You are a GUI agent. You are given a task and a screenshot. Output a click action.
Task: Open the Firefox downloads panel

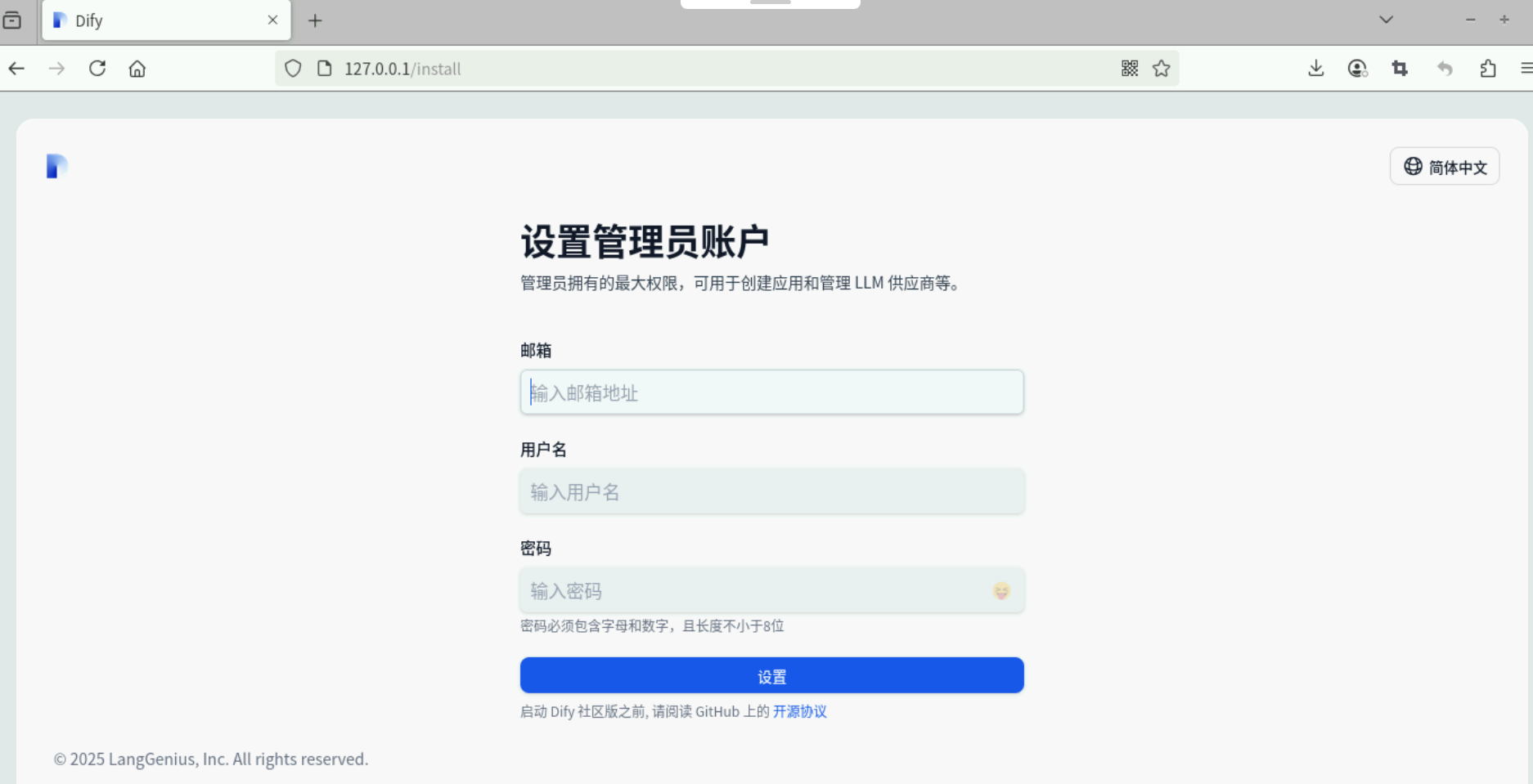1315,68
